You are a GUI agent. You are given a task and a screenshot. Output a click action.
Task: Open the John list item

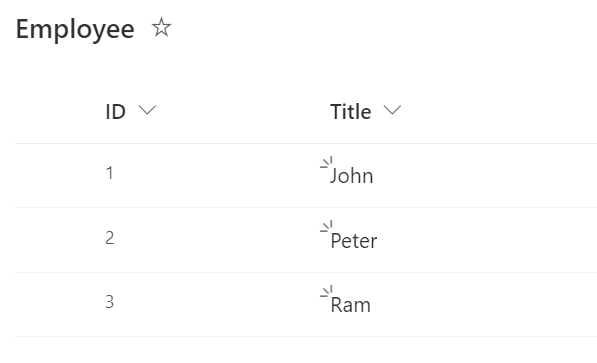click(351, 176)
